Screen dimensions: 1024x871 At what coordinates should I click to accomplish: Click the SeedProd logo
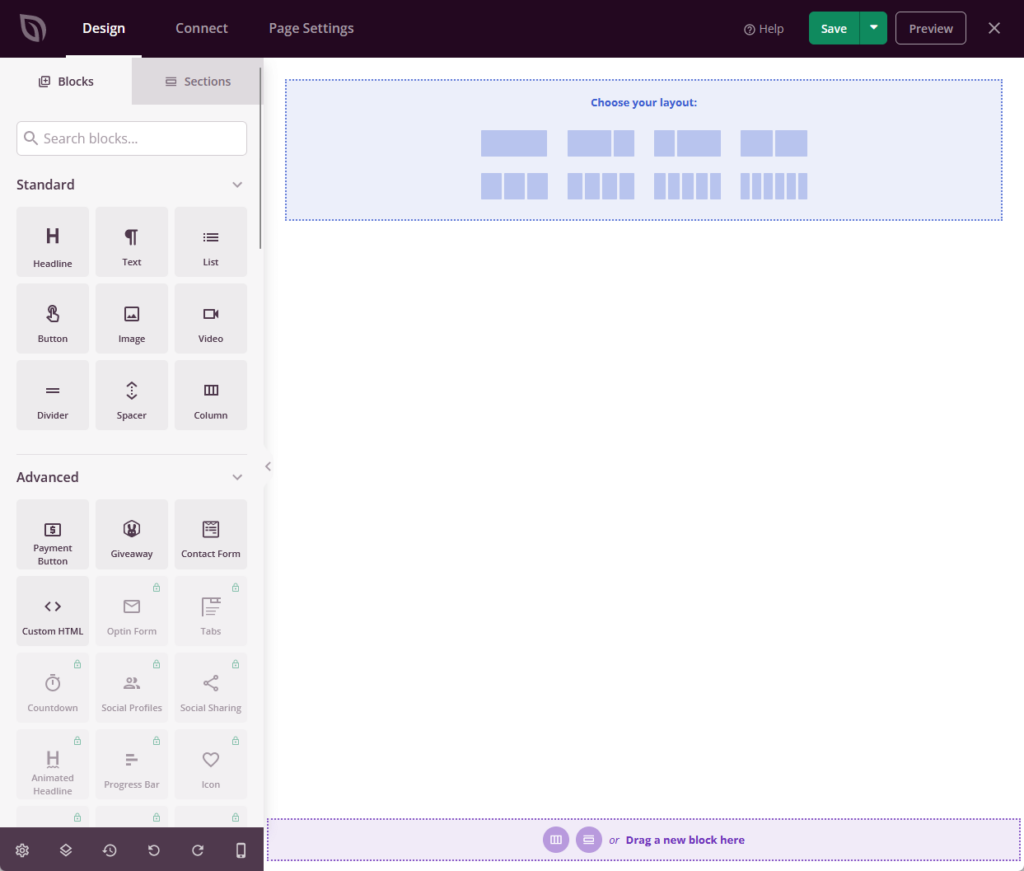pyautogui.click(x=33, y=28)
